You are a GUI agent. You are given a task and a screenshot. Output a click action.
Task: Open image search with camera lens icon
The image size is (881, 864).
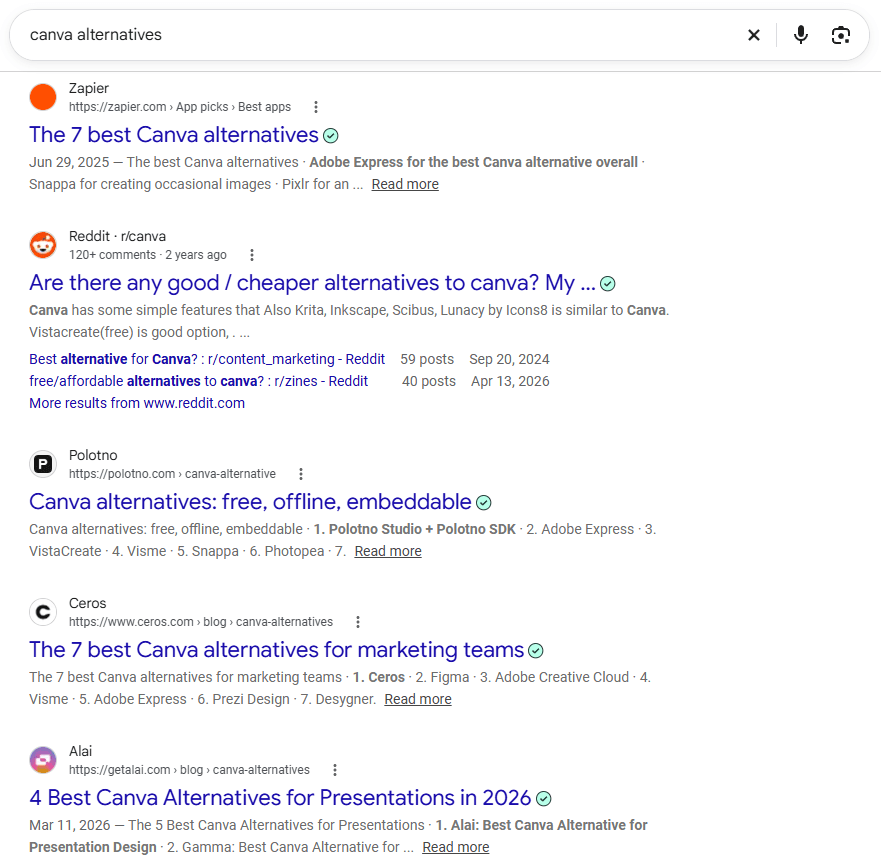841,35
